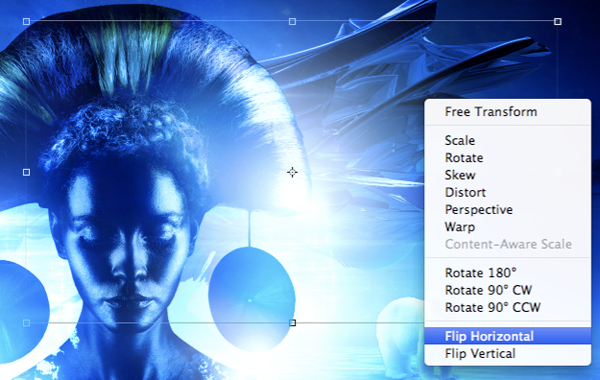Apply Rotate 180° to the selection
Screen dimensions: 600x380
507,273
